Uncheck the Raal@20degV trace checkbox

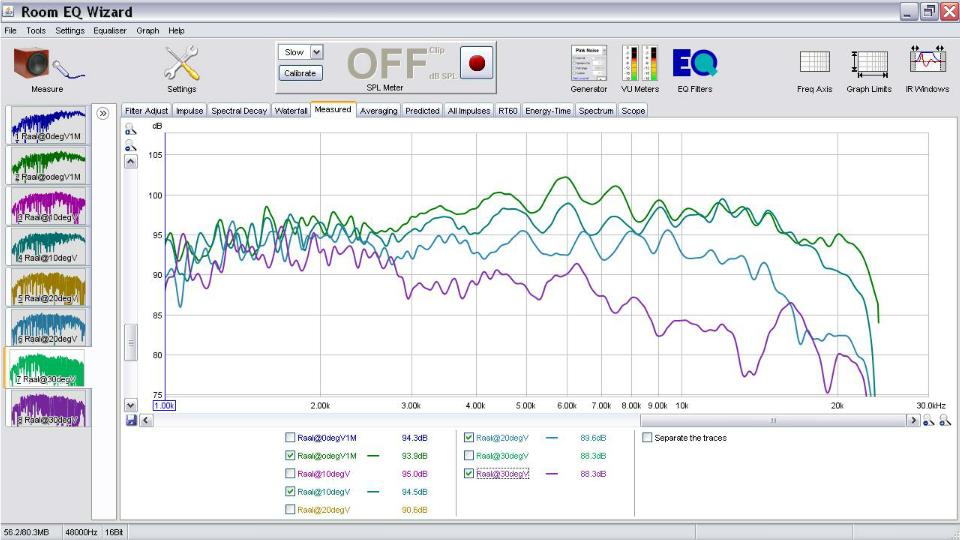[x=469, y=438]
